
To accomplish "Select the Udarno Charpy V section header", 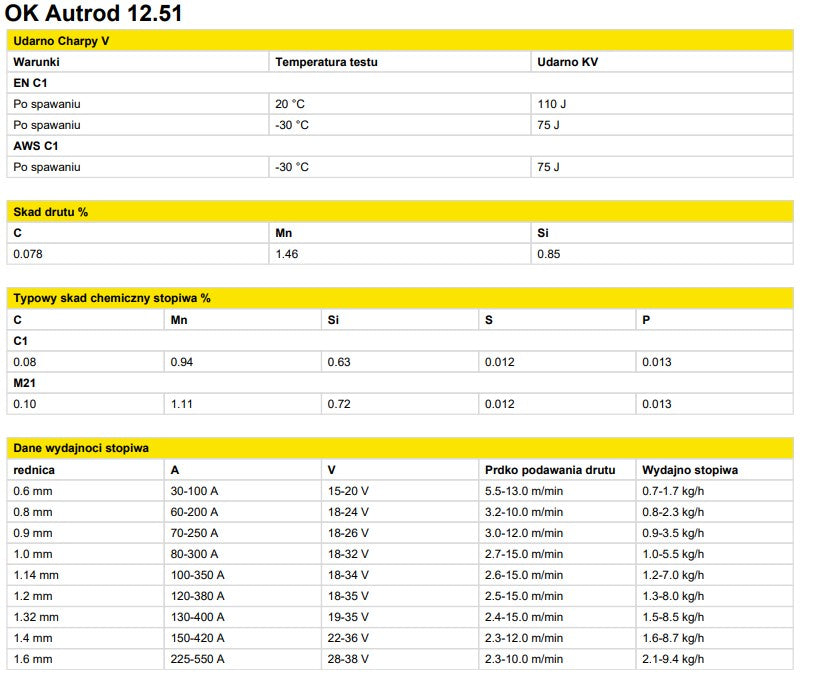I will (x=62, y=41).
